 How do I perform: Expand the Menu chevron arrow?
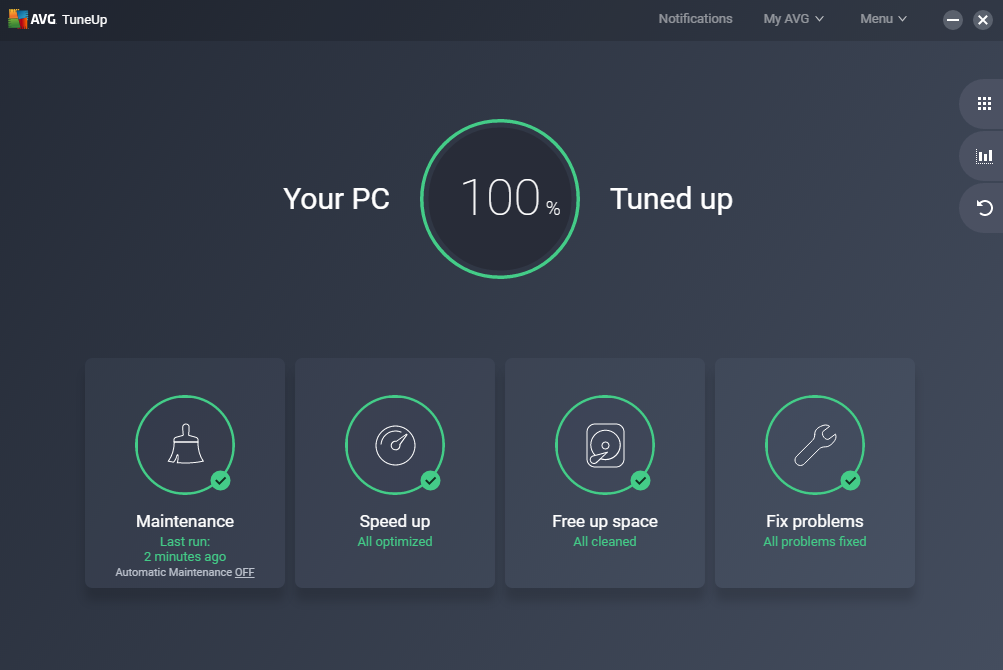(904, 18)
